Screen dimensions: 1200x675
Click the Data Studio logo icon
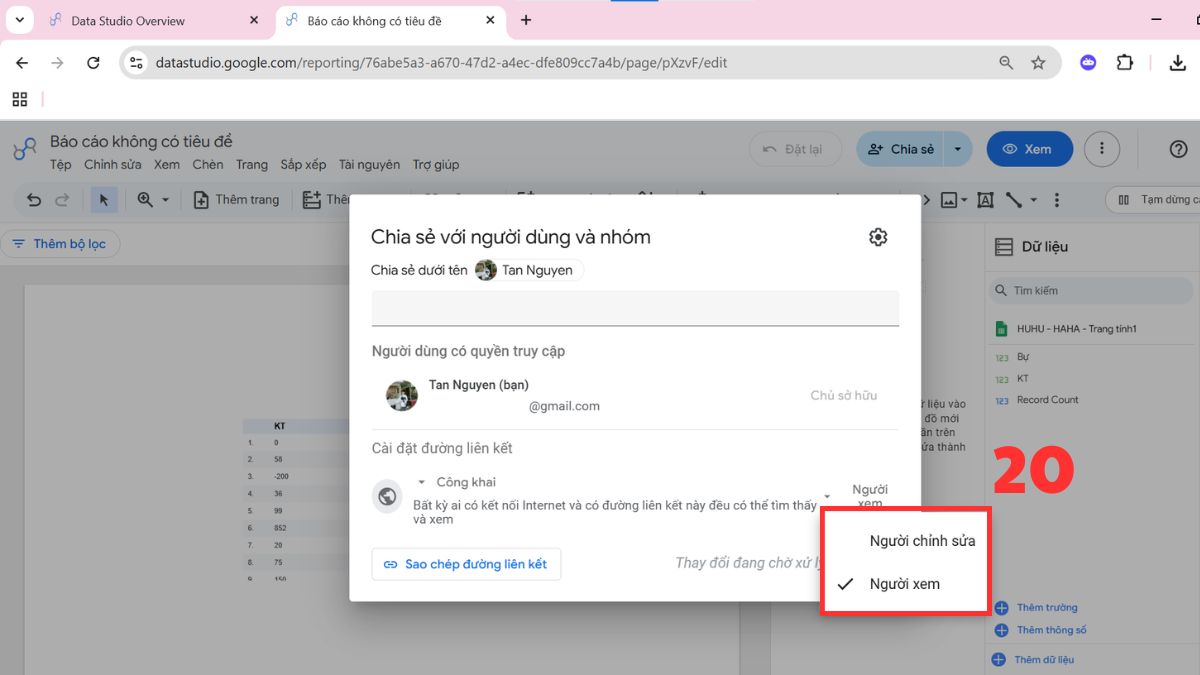[25, 150]
